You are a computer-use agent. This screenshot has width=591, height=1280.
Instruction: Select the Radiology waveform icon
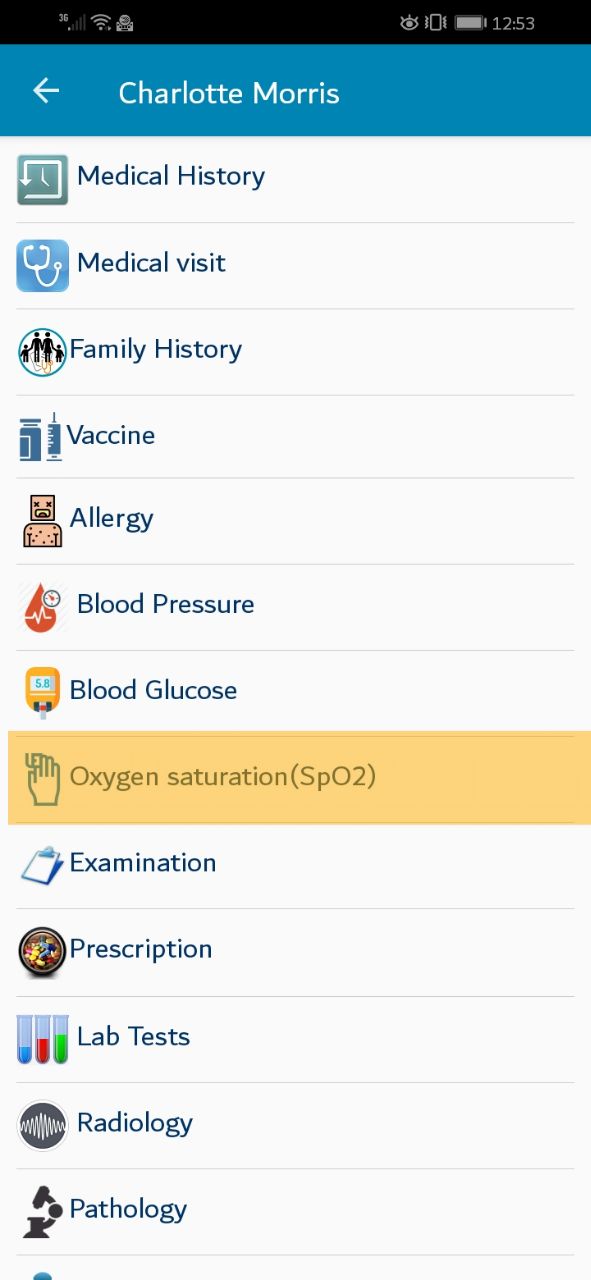[42, 1125]
